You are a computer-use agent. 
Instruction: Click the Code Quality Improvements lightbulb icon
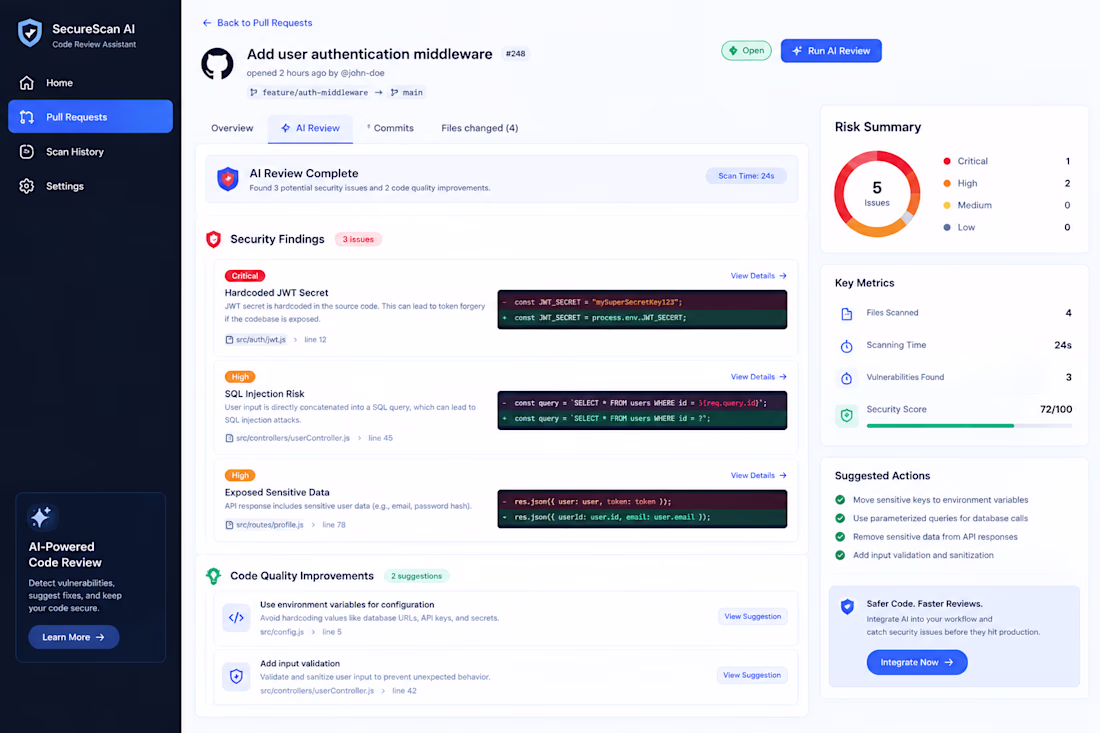(x=213, y=576)
